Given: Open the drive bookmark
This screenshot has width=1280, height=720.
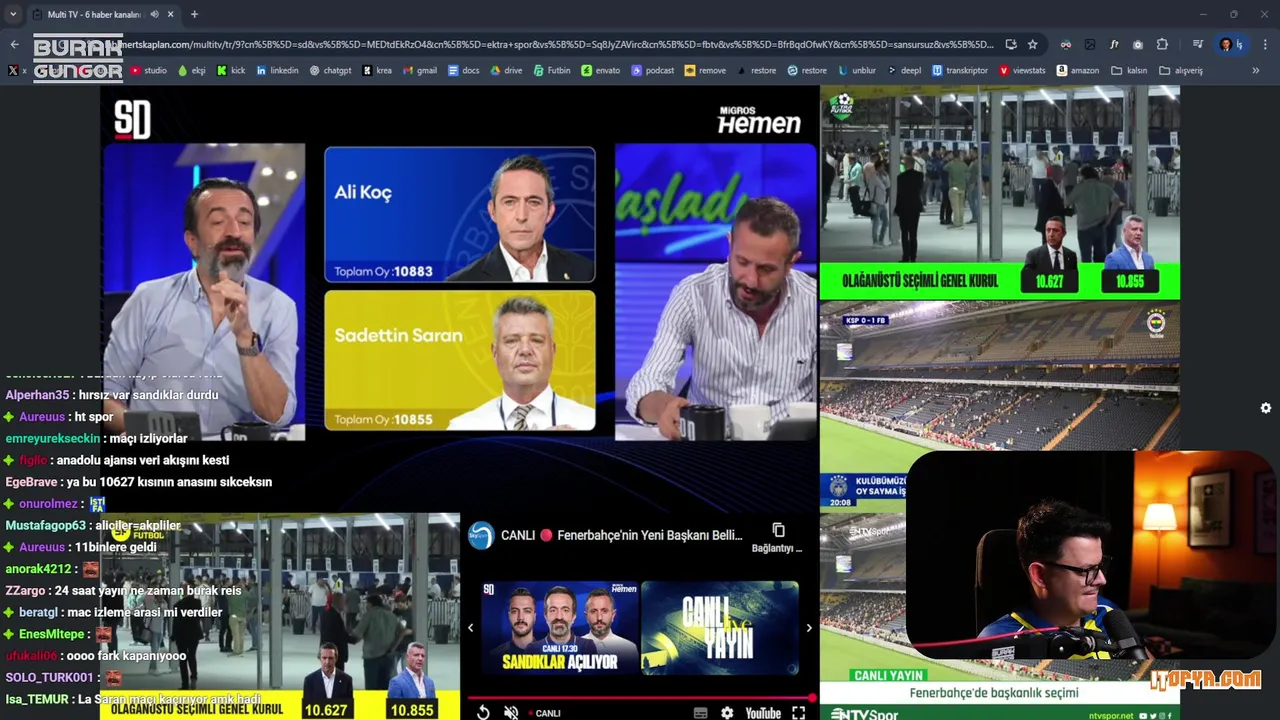Looking at the screenshot, I should [506, 71].
